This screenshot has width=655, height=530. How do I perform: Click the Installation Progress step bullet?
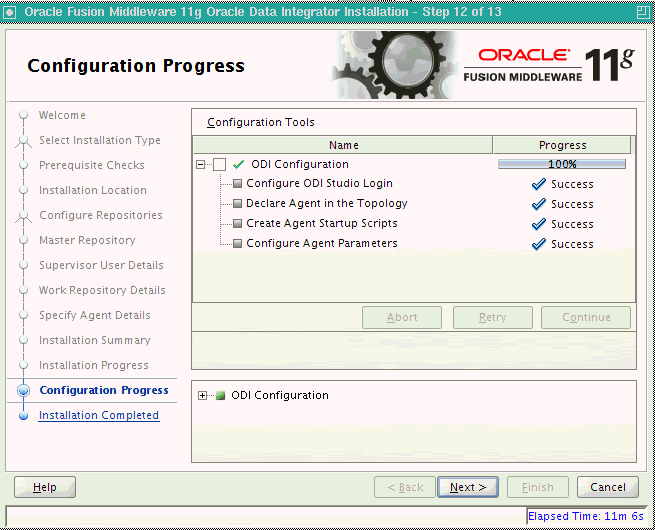click(x=24, y=365)
